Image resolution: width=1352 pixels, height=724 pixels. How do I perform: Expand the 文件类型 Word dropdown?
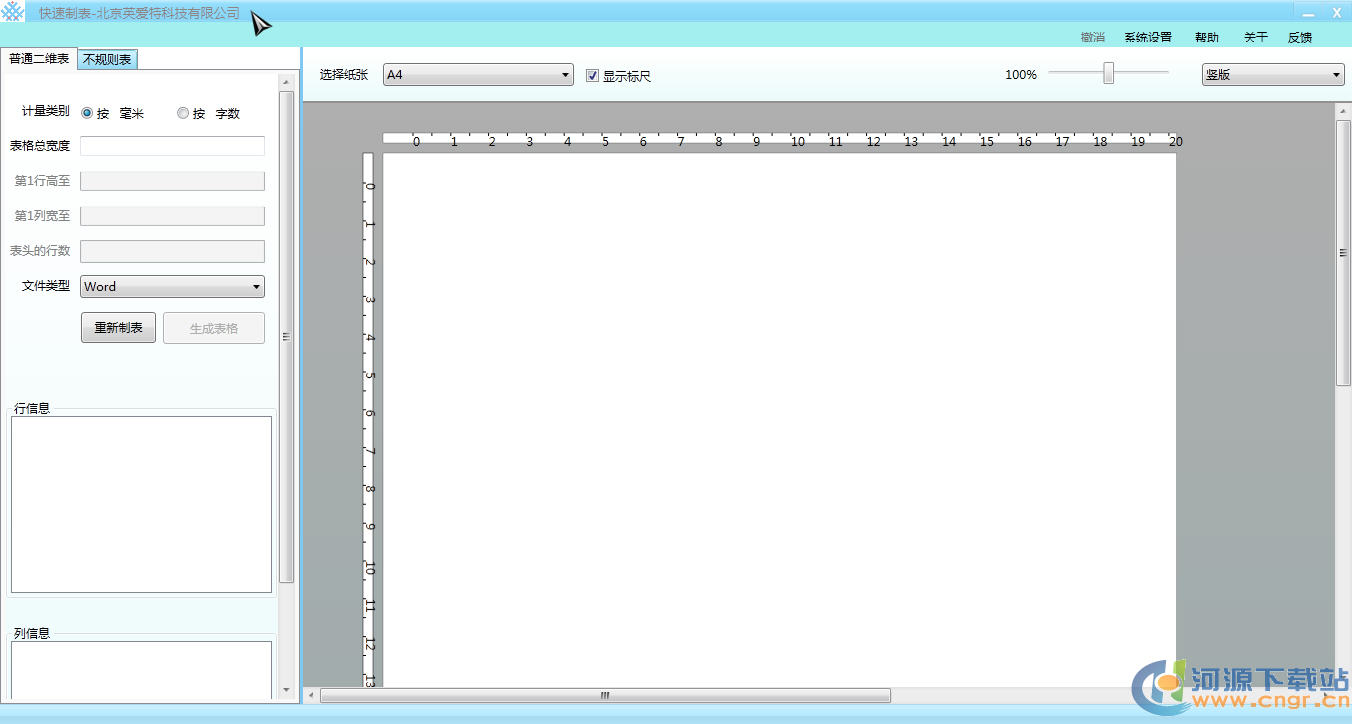click(x=172, y=287)
